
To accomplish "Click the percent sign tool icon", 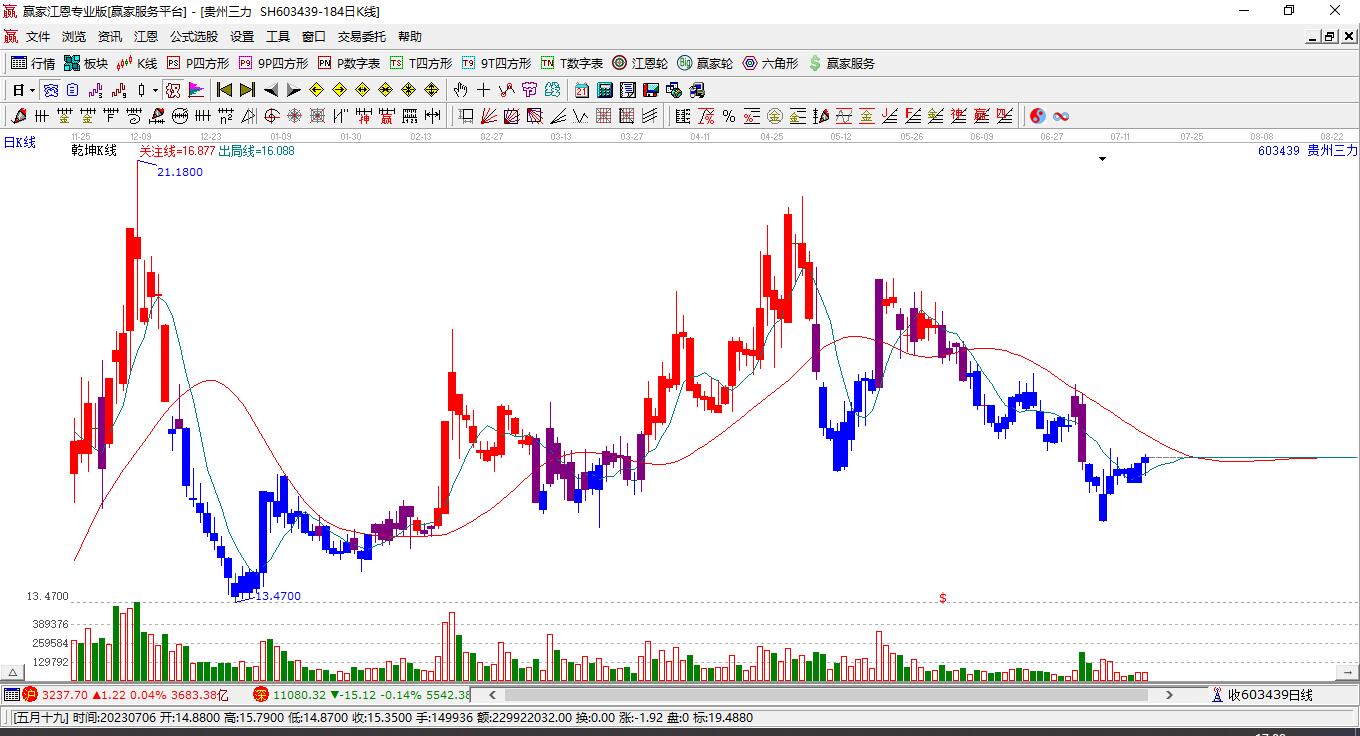I will point(729,116).
